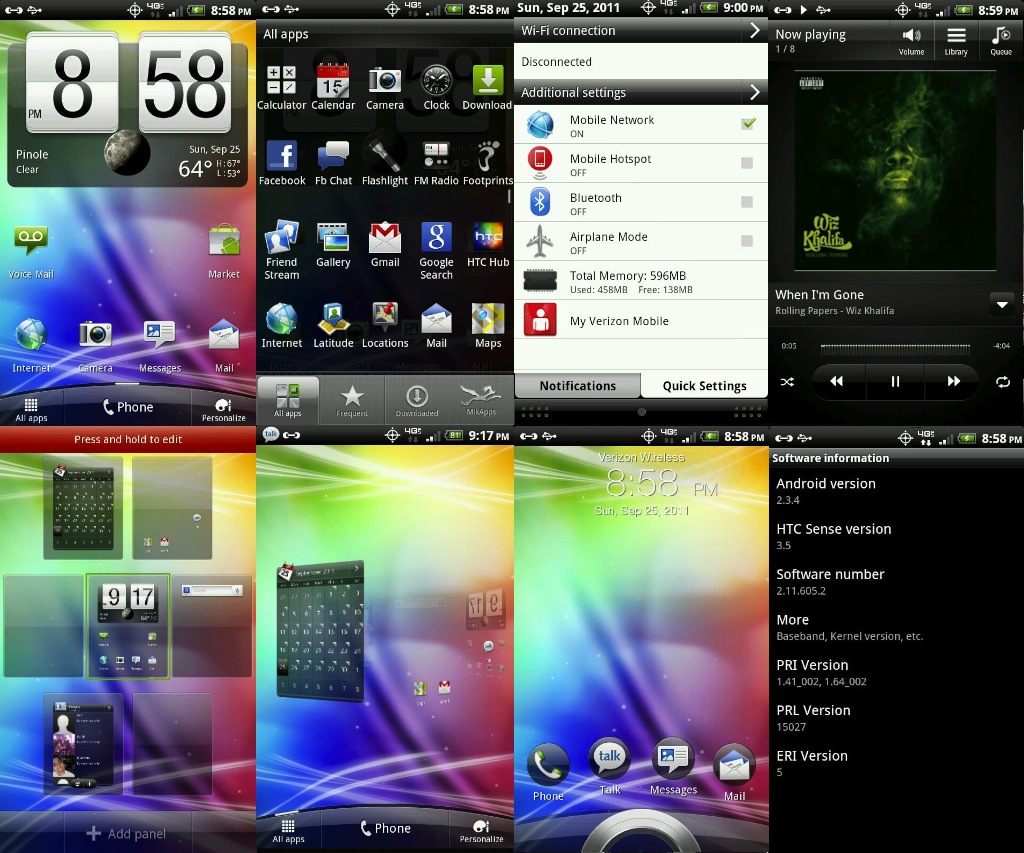Open the Maps app

488,325
